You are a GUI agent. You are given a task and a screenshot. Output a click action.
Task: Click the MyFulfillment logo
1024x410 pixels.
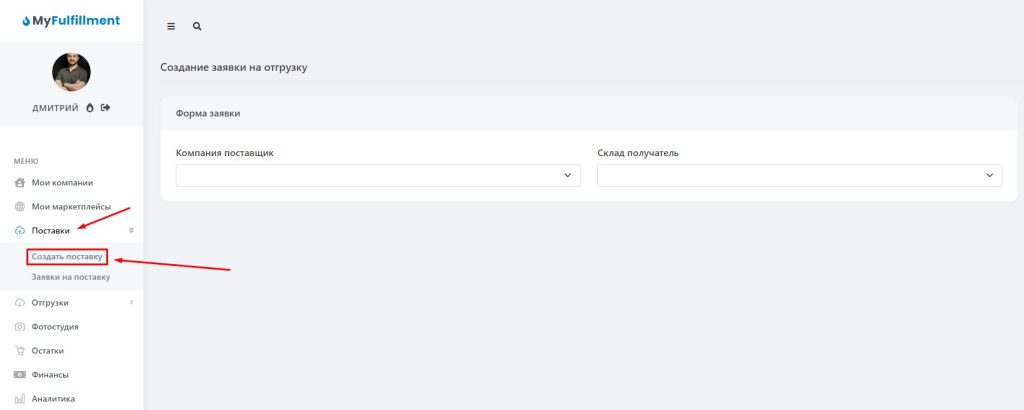click(71, 20)
